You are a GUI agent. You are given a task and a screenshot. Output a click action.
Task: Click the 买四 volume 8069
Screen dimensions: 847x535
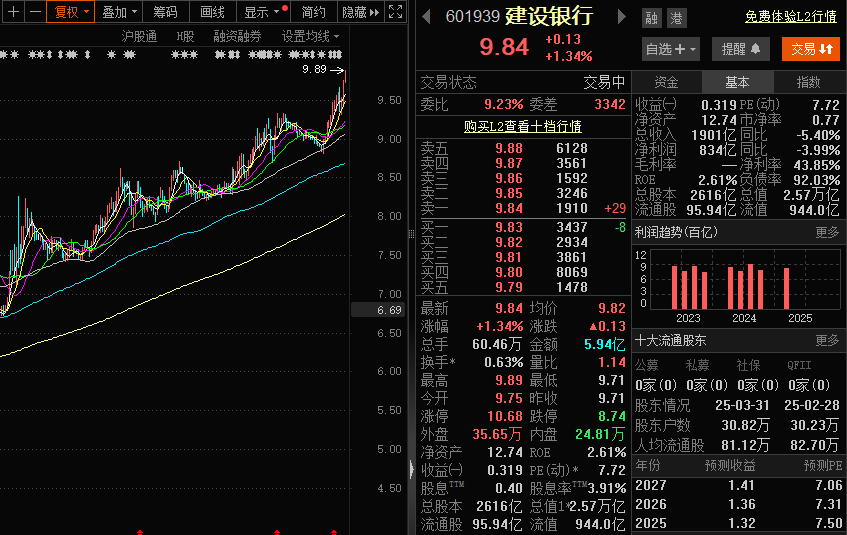572,272
